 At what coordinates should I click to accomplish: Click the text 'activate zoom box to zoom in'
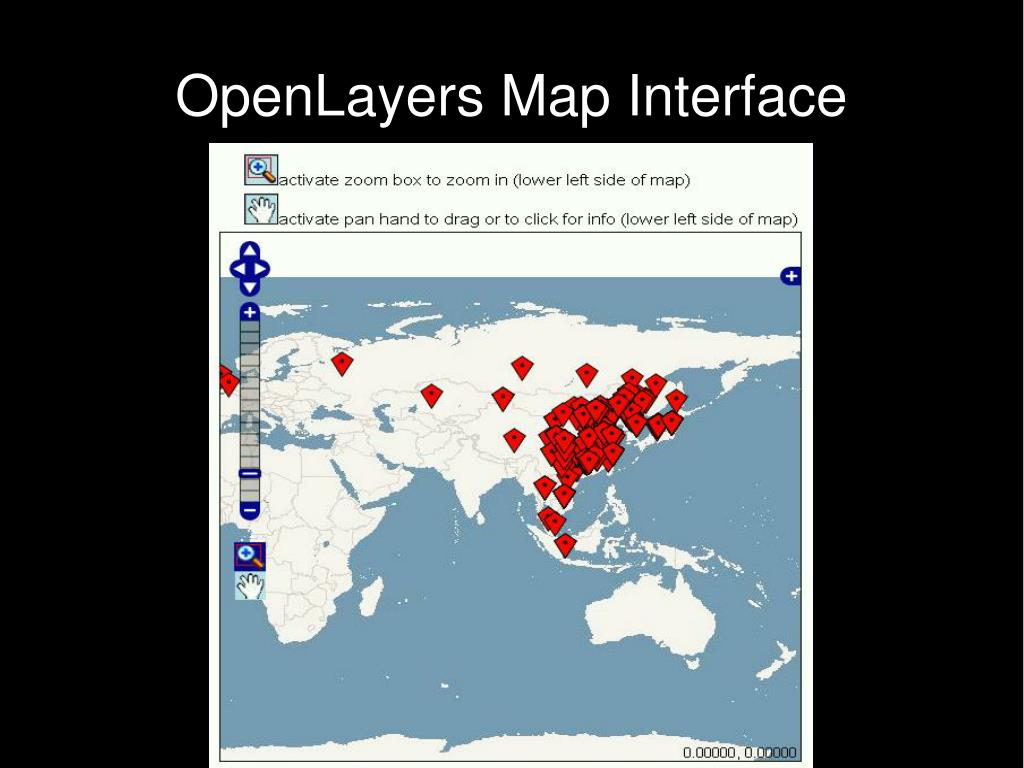(394, 180)
